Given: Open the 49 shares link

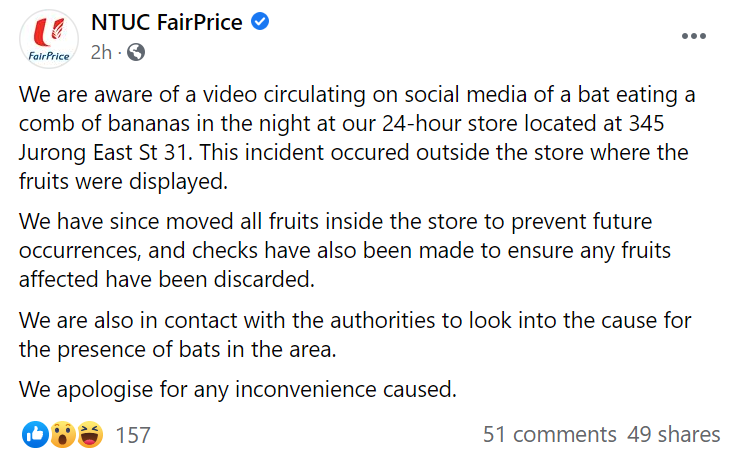Looking at the screenshot, I should coord(674,435).
